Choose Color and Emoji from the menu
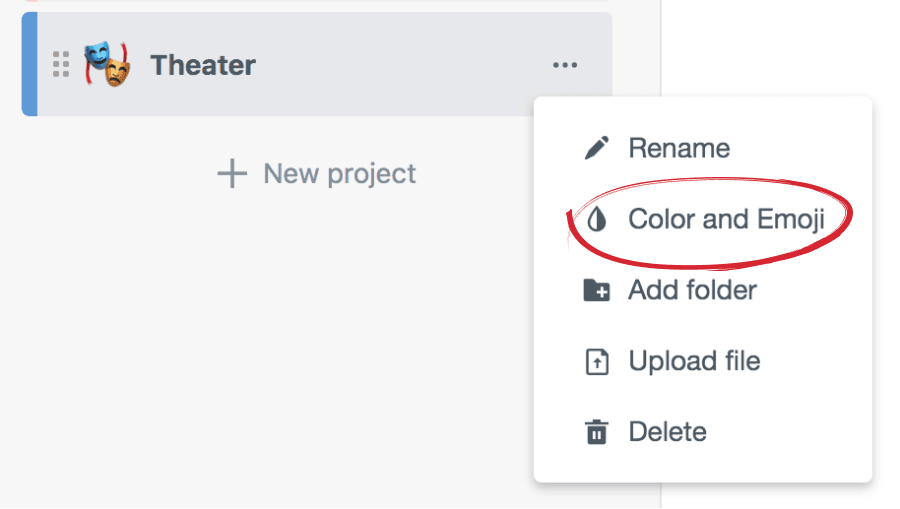Viewport: 900px width, 509px height. (x=726, y=219)
